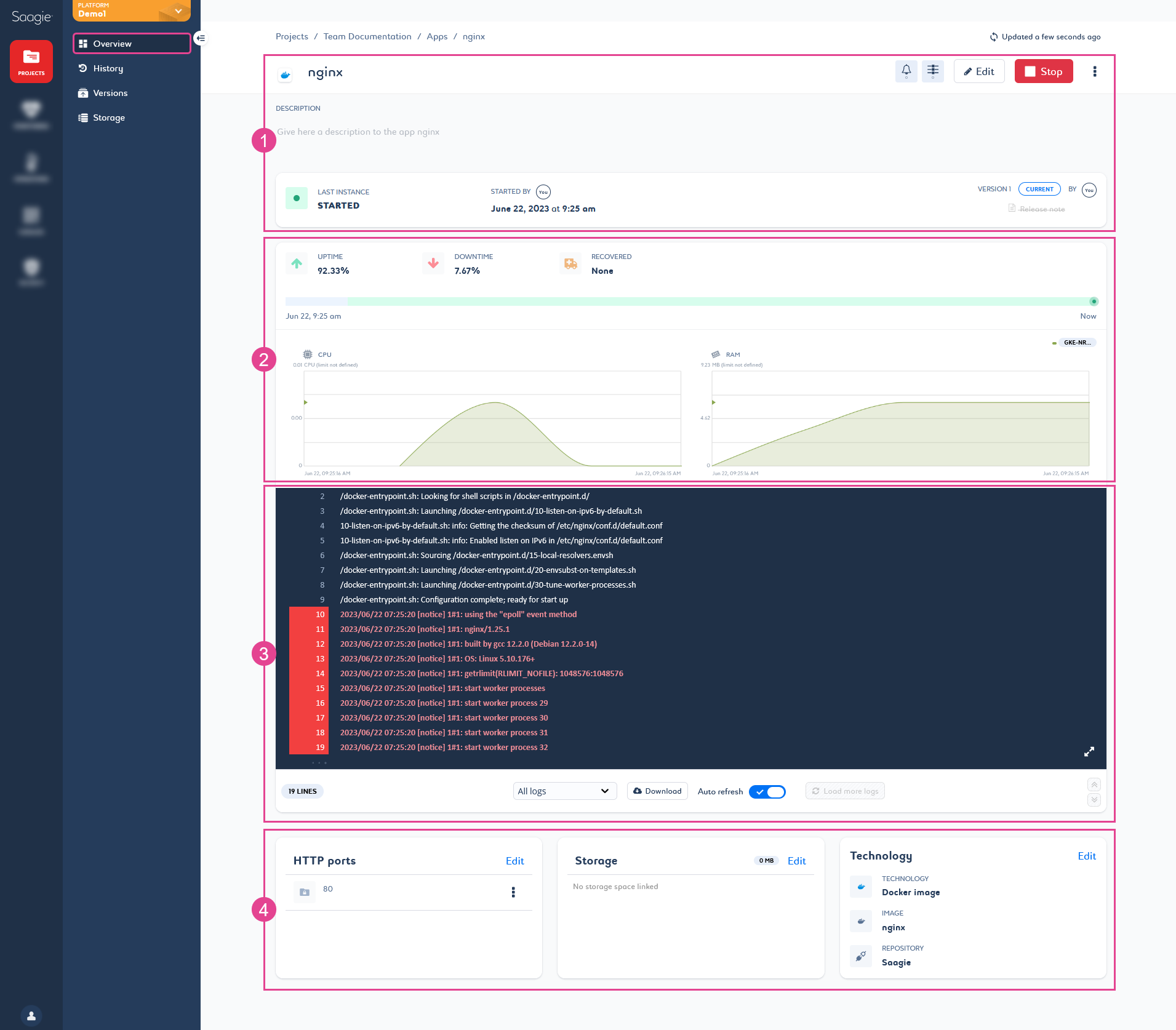The height and width of the screenshot is (1030, 1176).
Task: Click the port 80 icon
Action: pyautogui.click(x=305, y=892)
